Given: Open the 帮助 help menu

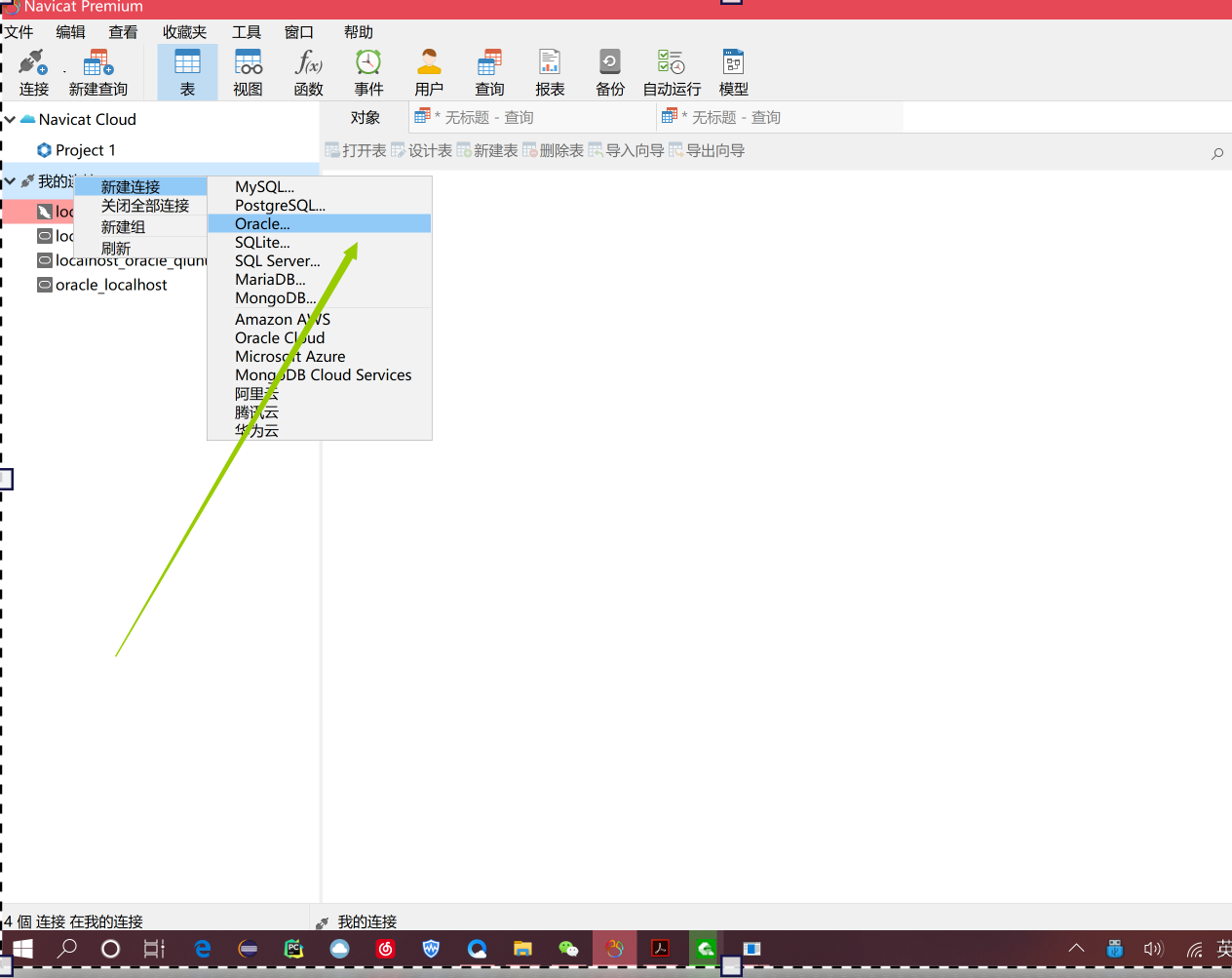Looking at the screenshot, I should pos(359,32).
